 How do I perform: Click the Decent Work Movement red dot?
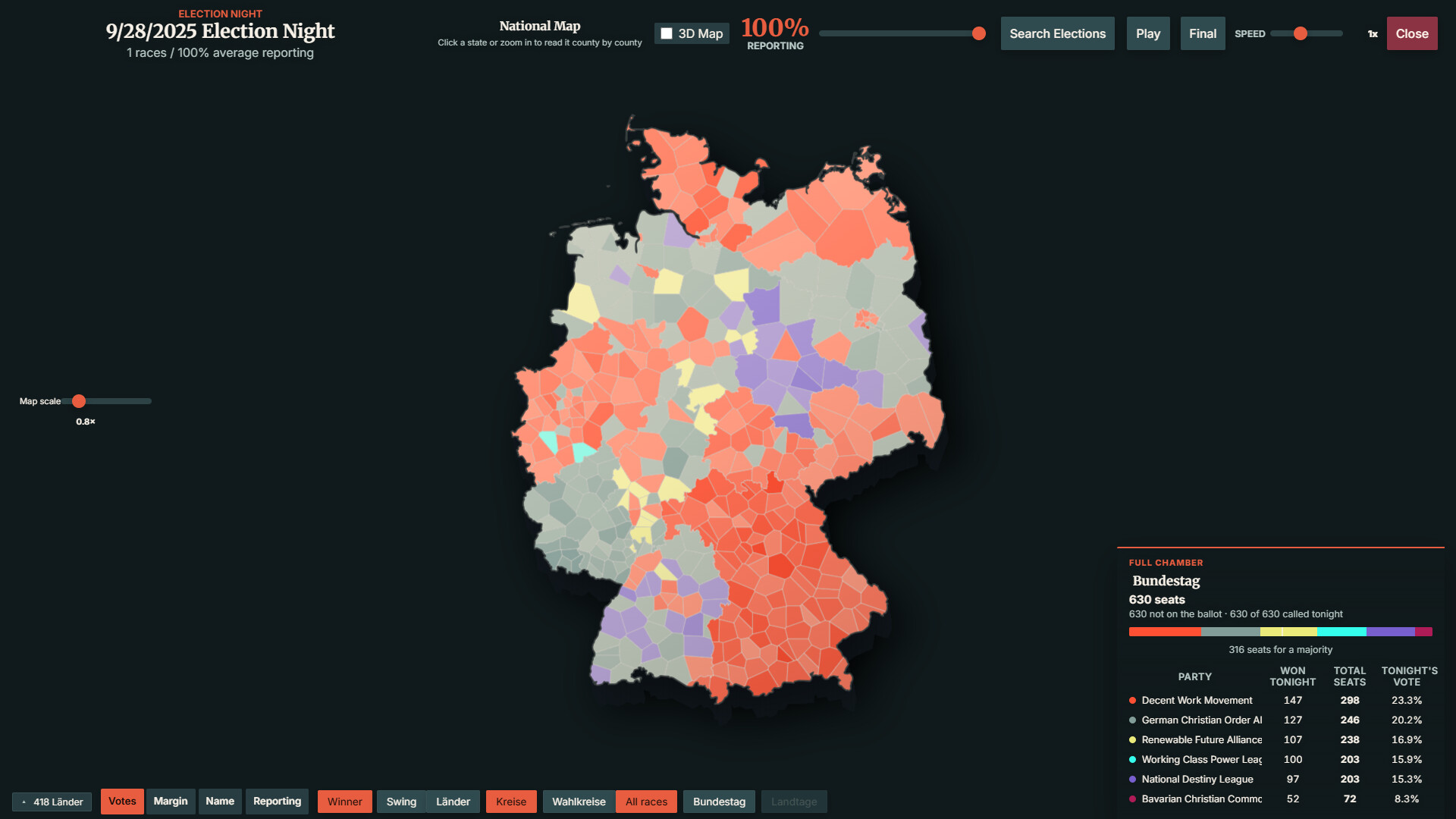tap(1132, 701)
